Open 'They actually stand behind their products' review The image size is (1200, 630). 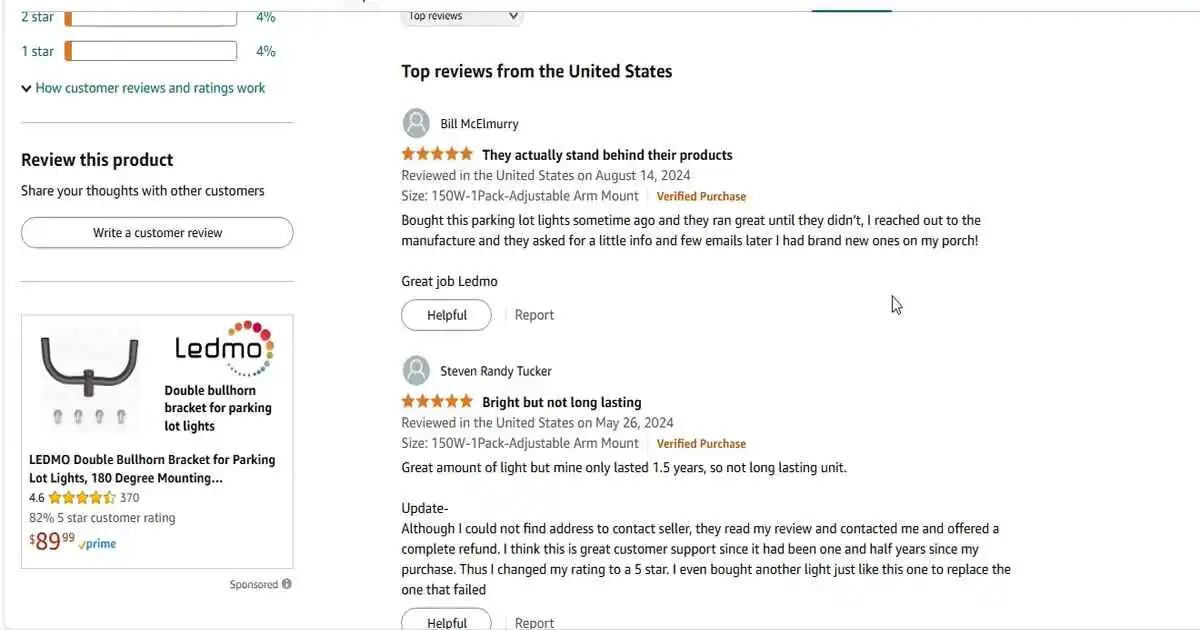[607, 155]
